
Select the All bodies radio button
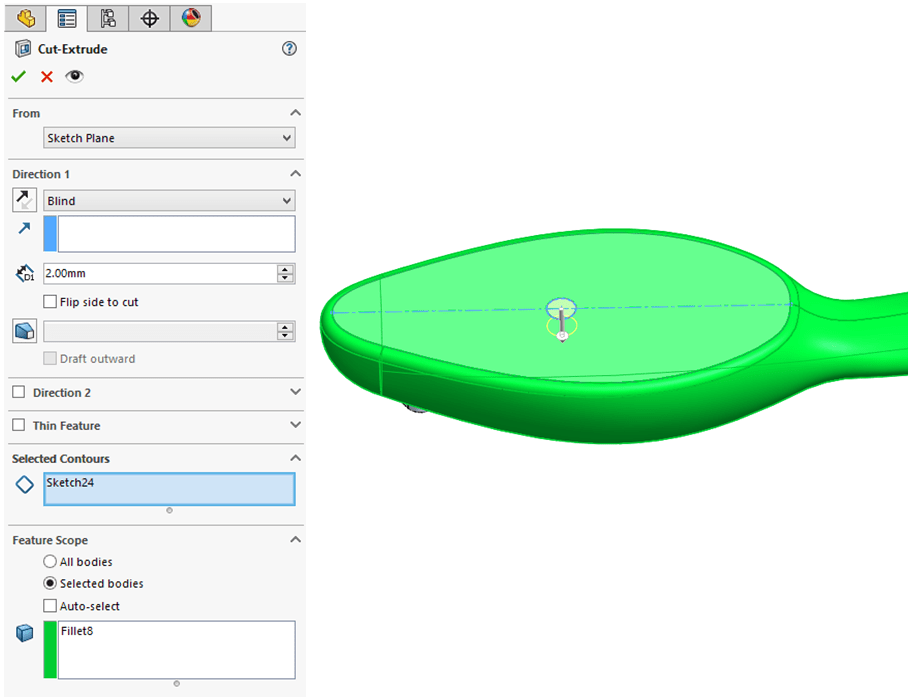pos(50,562)
